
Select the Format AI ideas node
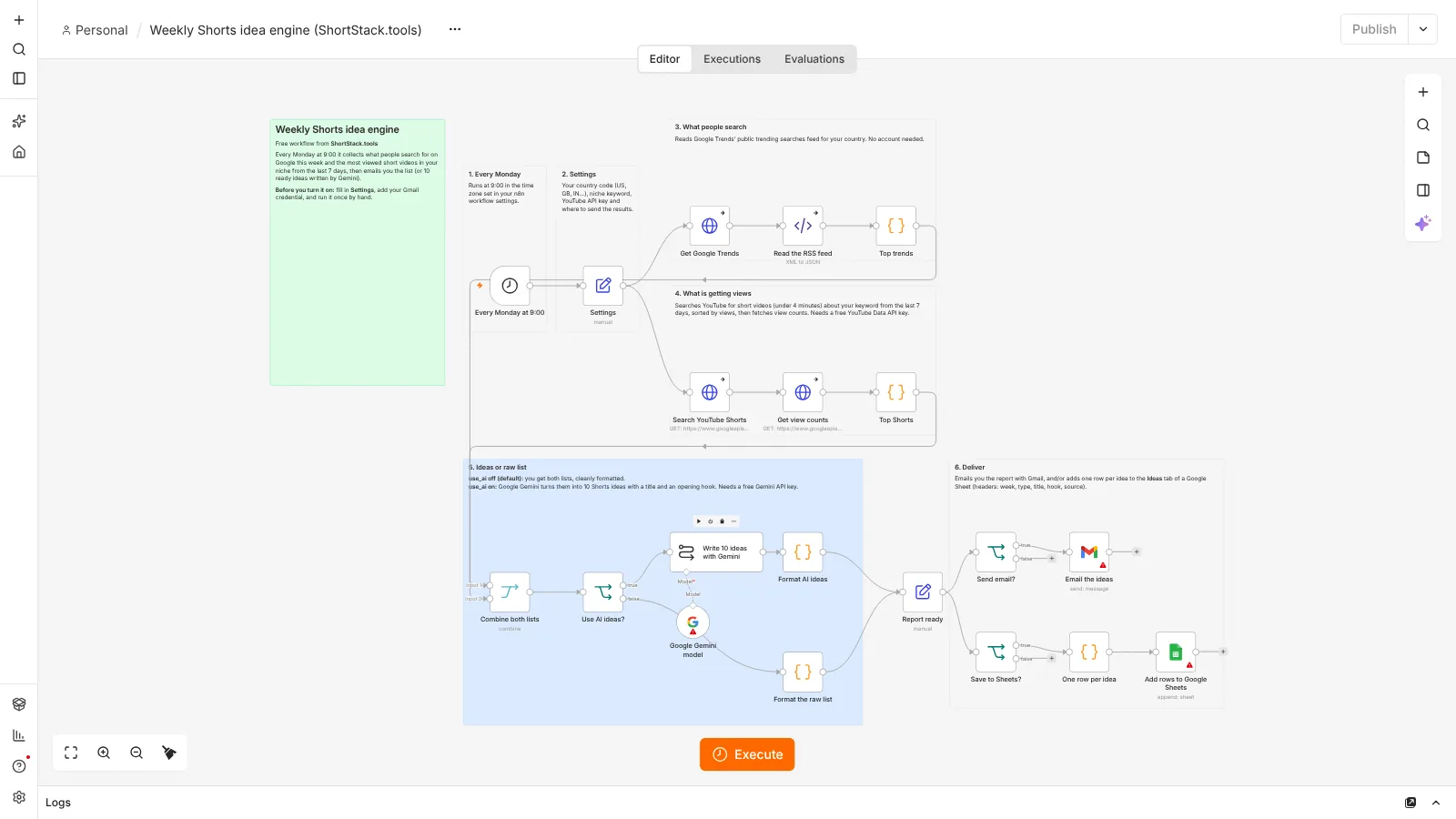tap(803, 552)
